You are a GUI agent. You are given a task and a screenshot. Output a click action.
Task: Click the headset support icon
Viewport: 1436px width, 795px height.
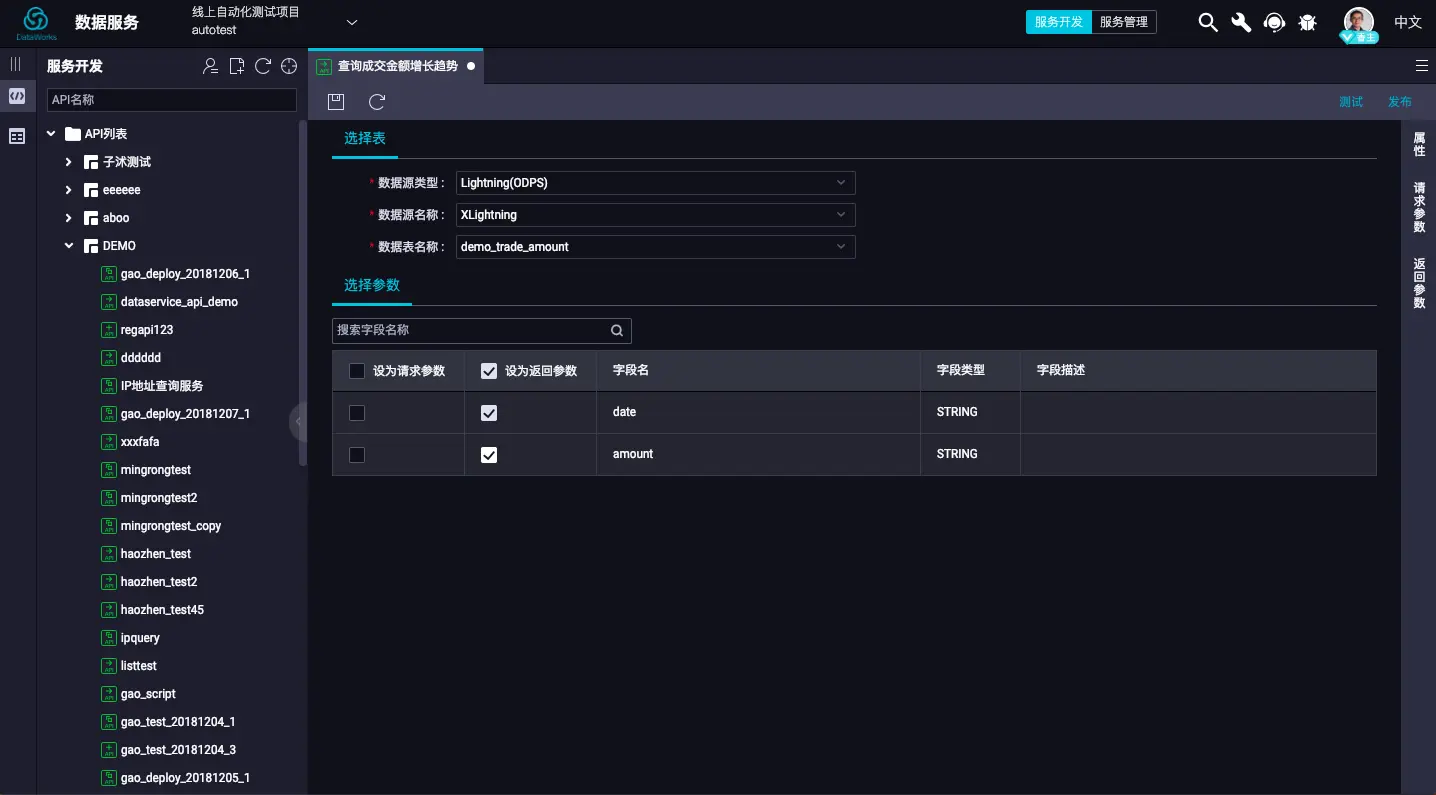1274,22
